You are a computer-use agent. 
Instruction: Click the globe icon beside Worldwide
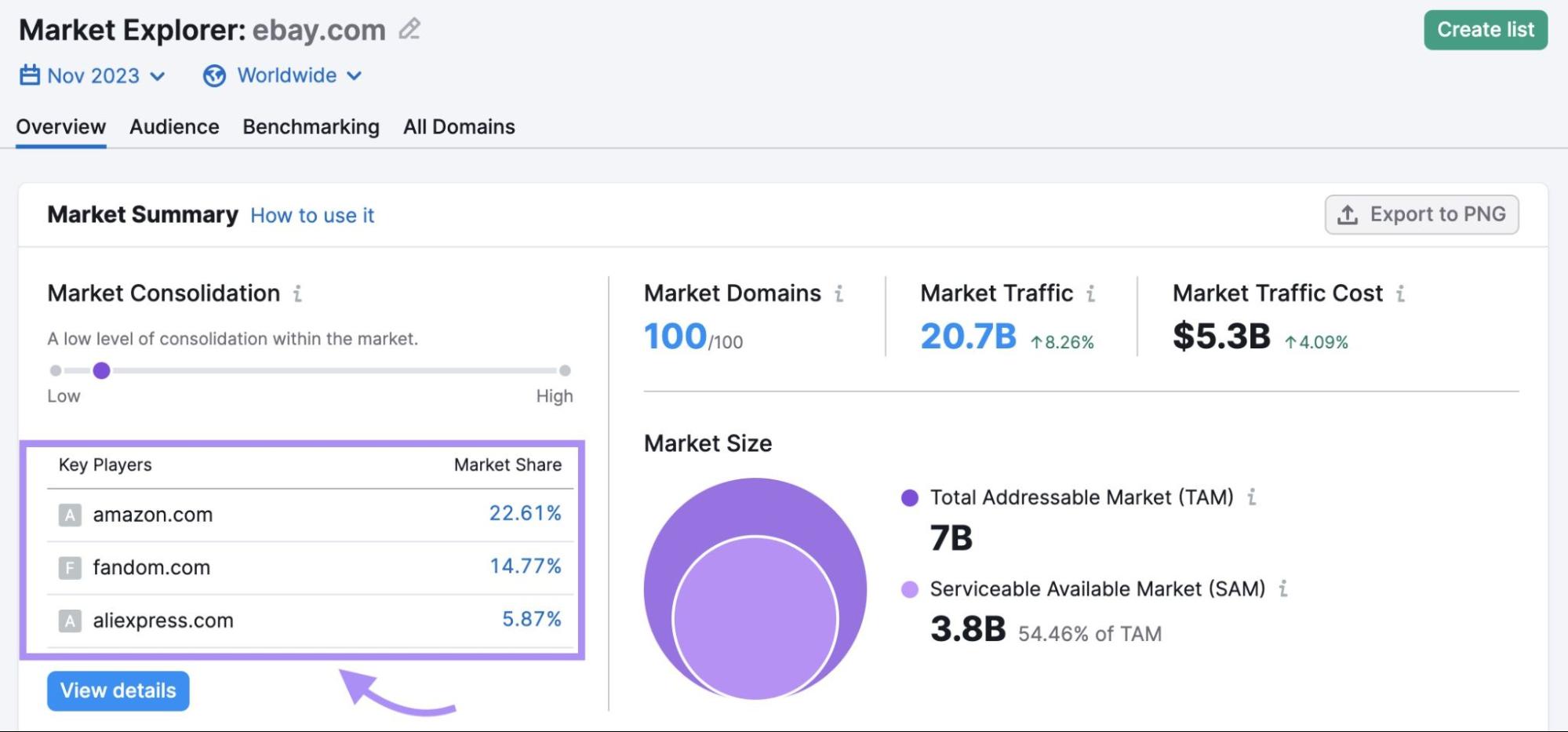pyautogui.click(x=213, y=75)
